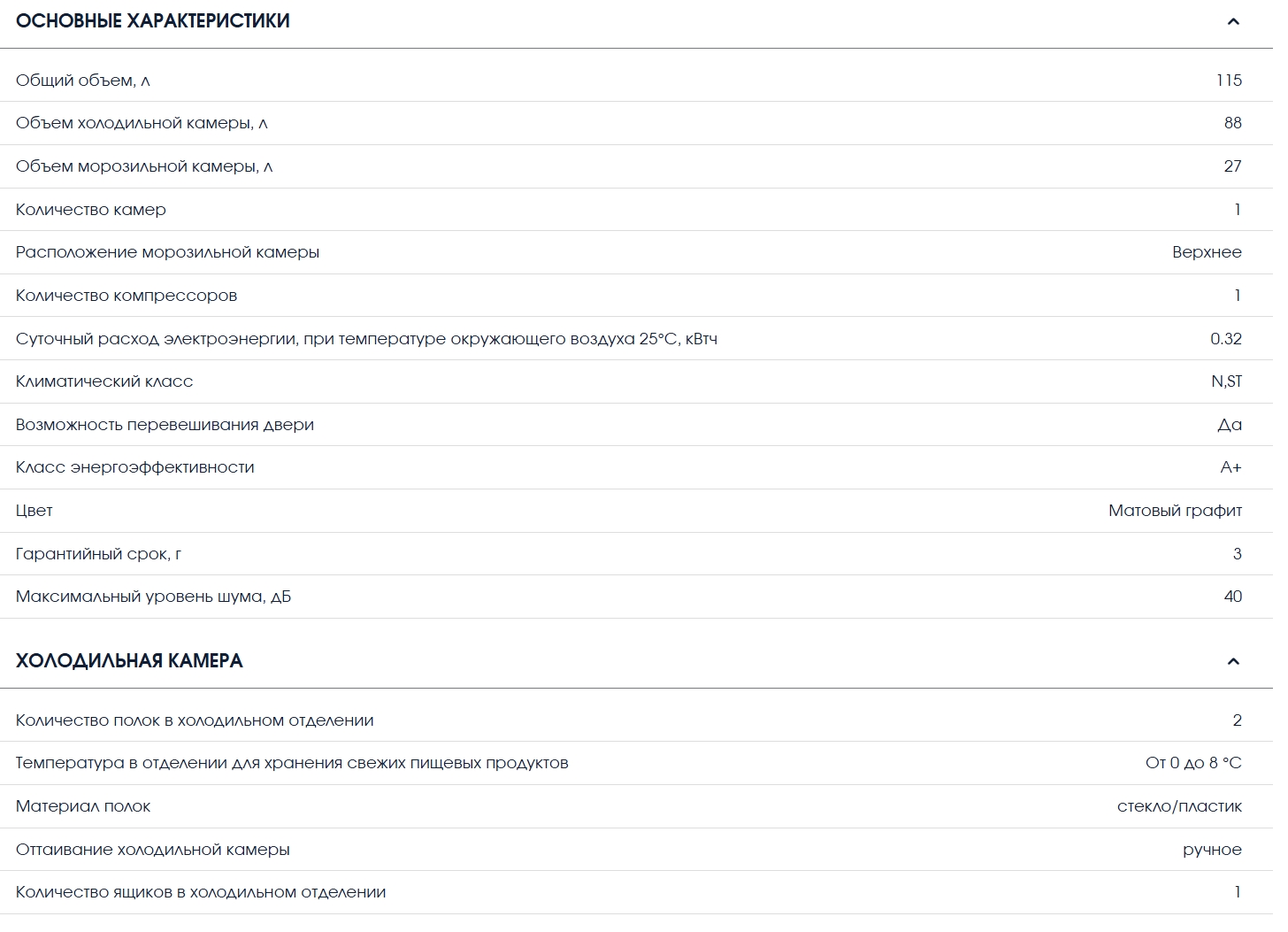1288x932 pixels.
Task: Select the Общий объем row label
Action: pyautogui.click(x=83, y=81)
